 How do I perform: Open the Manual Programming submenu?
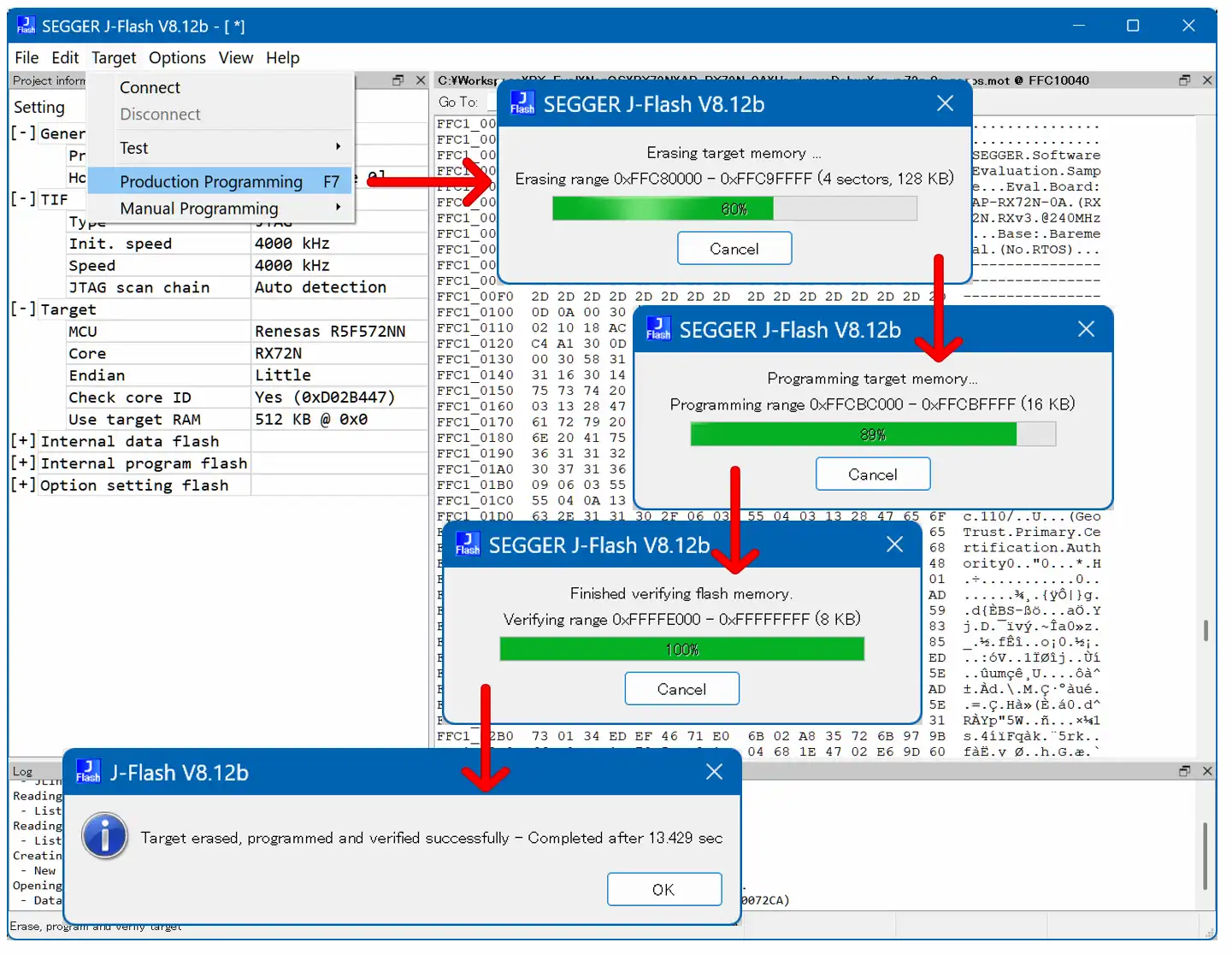(221, 209)
